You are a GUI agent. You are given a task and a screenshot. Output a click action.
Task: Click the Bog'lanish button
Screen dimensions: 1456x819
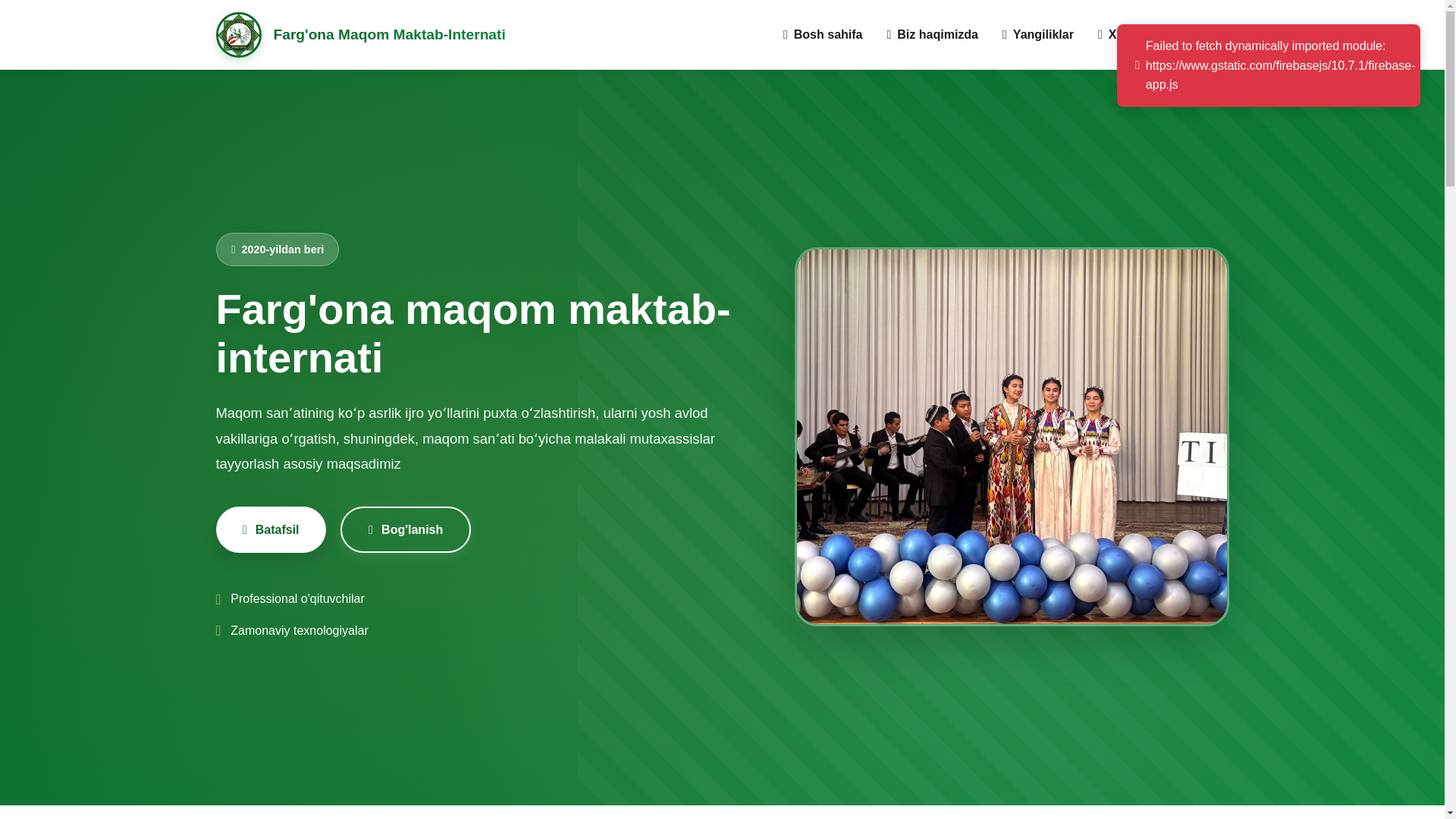tap(406, 529)
